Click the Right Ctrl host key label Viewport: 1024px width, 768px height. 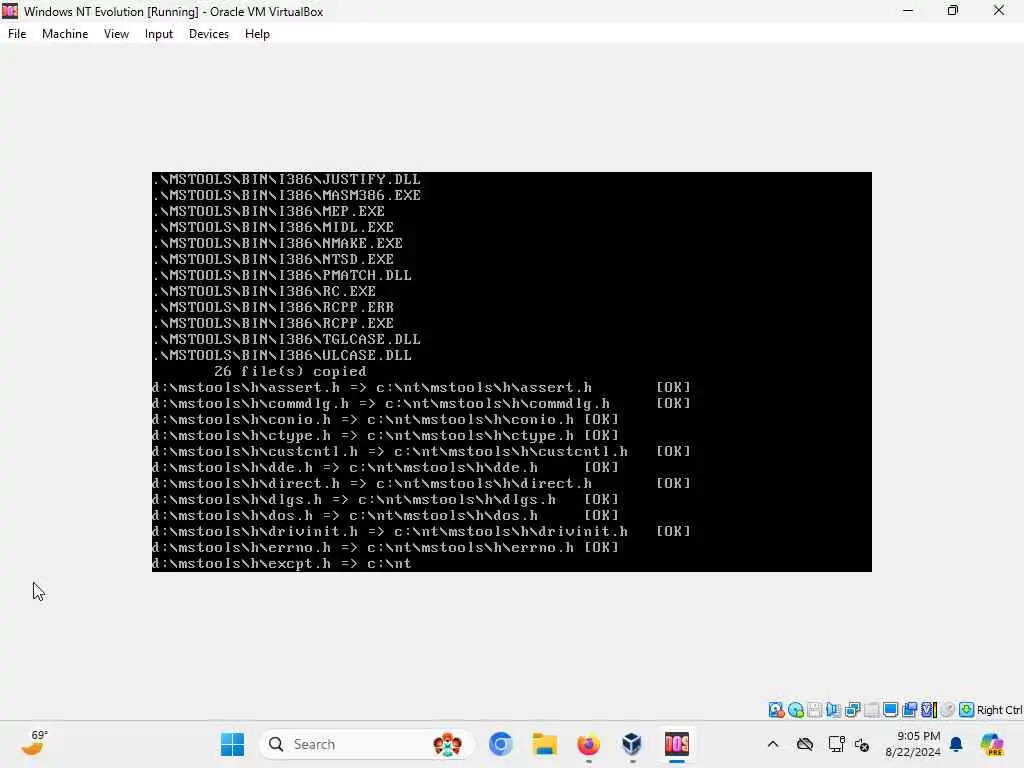click(999, 710)
